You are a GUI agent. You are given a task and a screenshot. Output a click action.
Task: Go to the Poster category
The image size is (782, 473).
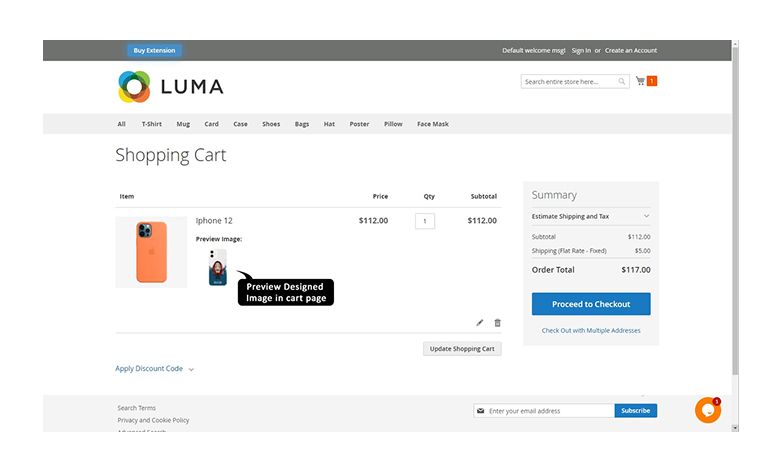[x=359, y=124]
